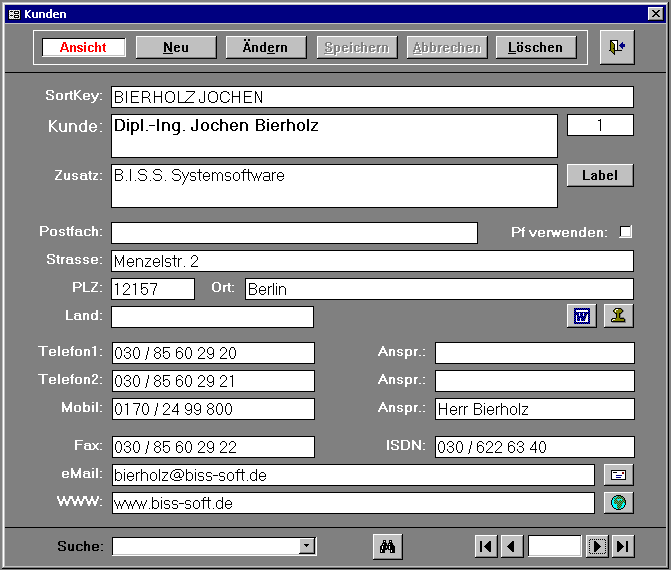Click the empty Postfach field
Image resolution: width=671 pixels, height=570 pixels.
tap(294, 233)
